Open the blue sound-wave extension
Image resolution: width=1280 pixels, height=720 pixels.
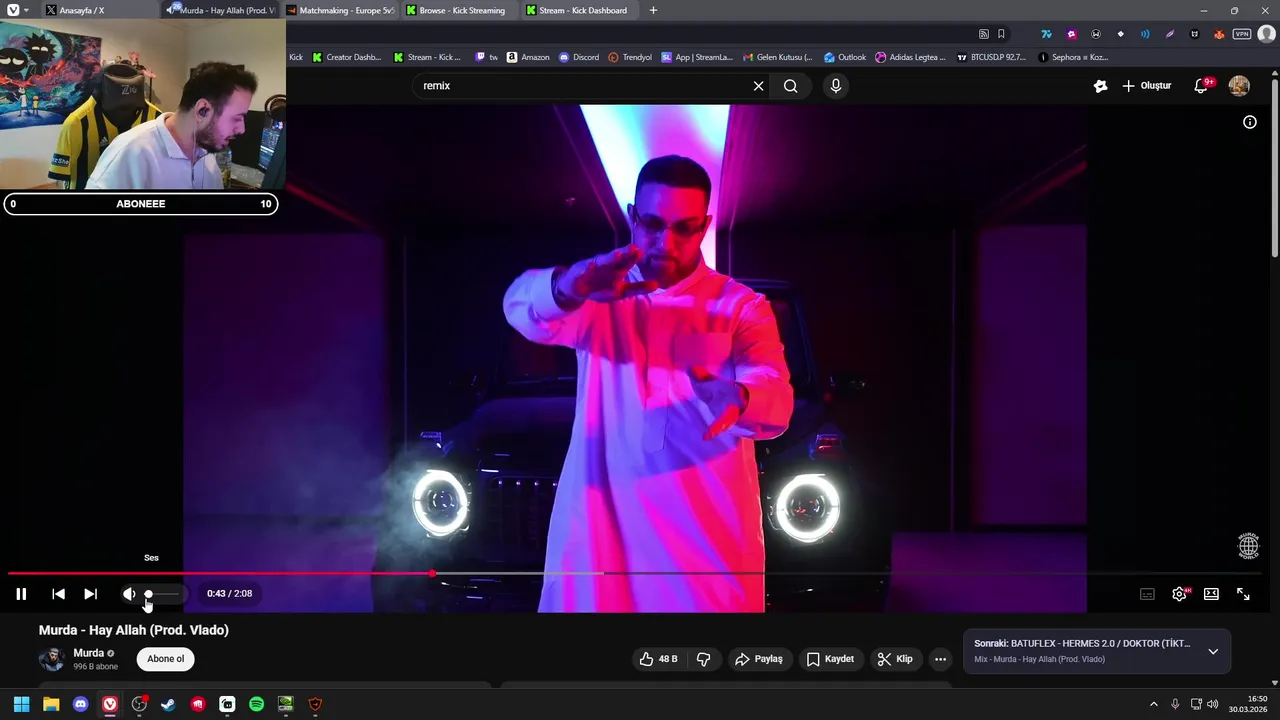pos(1145,34)
